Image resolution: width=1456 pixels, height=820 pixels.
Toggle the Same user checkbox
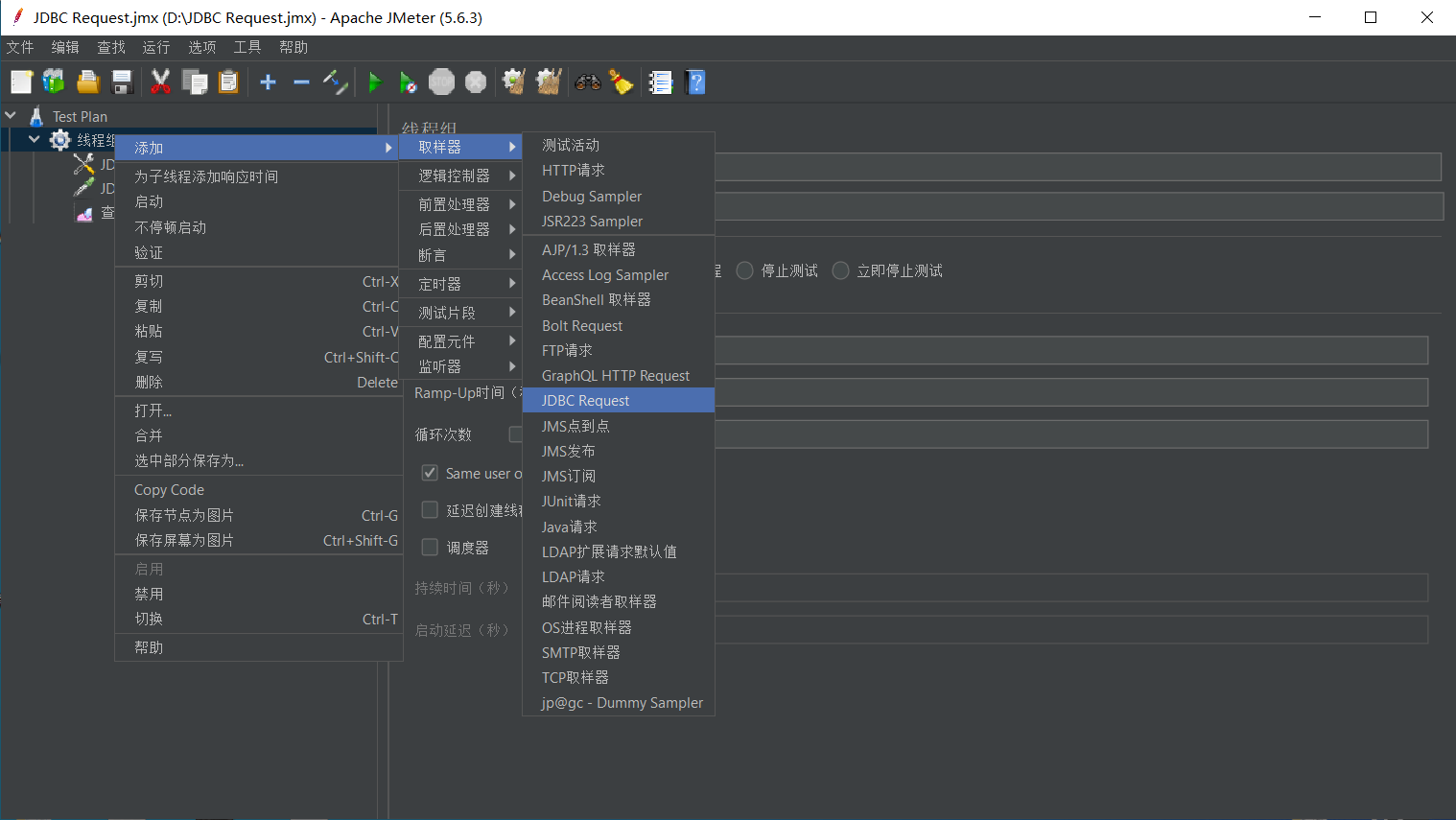[x=430, y=473]
